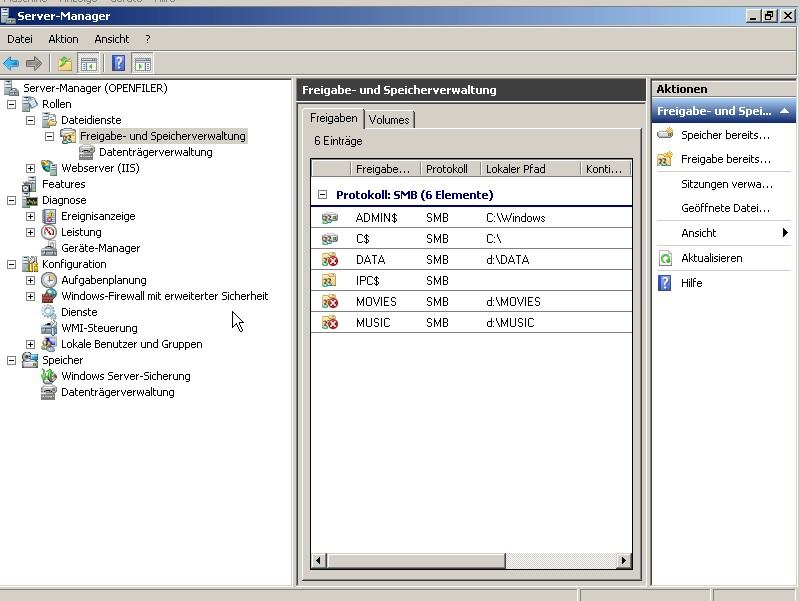The image size is (800, 601).
Task: Click the Up one level folder icon
Action: (65, 64)
